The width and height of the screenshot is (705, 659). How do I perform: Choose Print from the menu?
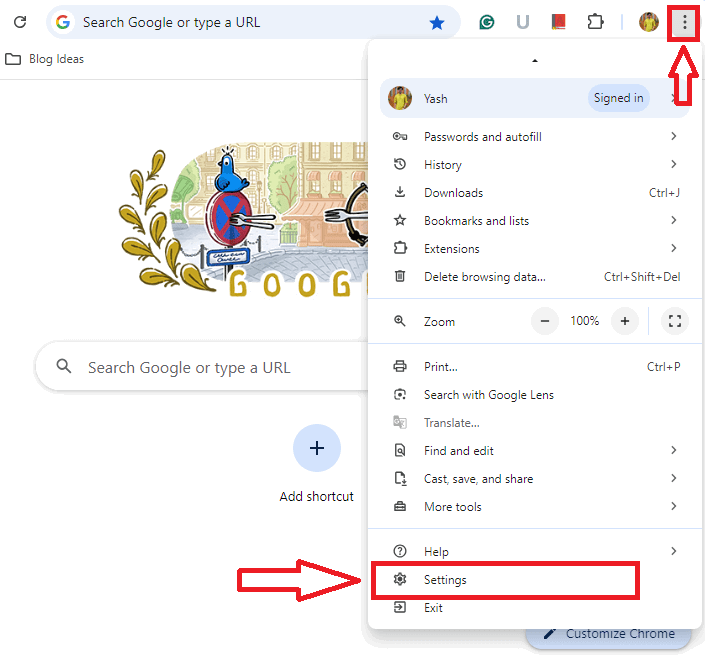(534, 366)
